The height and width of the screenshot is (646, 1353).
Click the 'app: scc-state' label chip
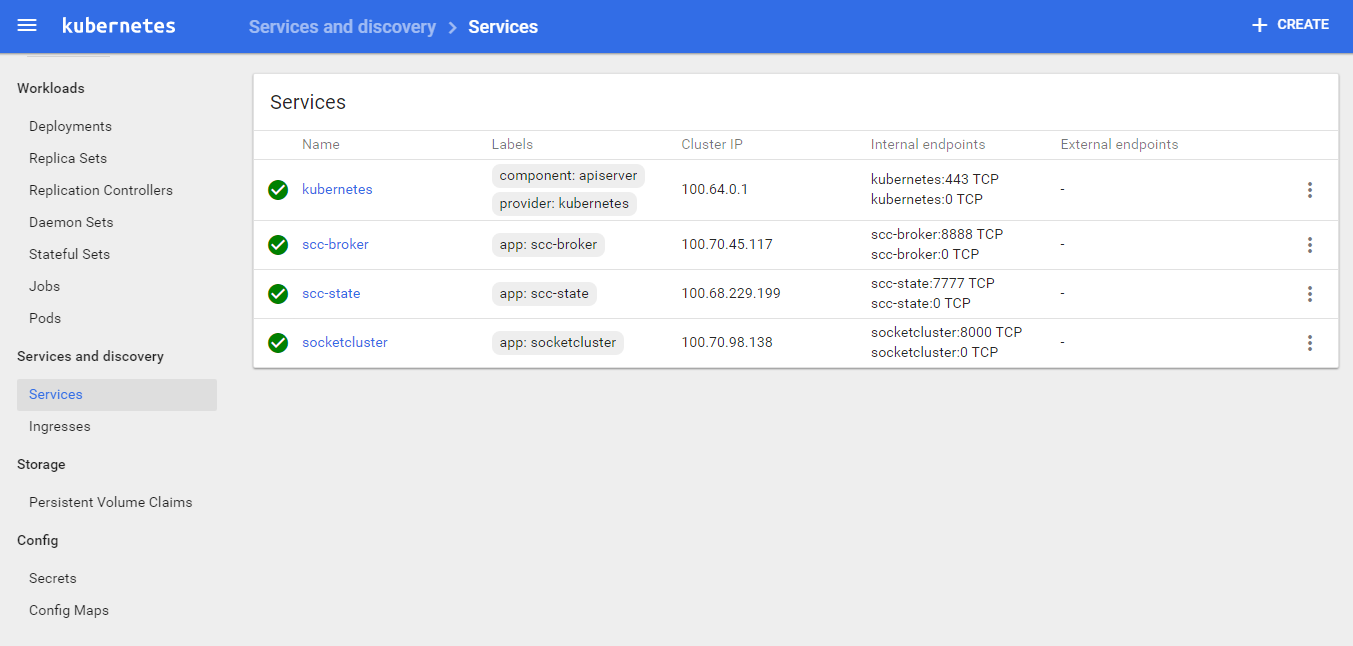click(x=544, y=294)
